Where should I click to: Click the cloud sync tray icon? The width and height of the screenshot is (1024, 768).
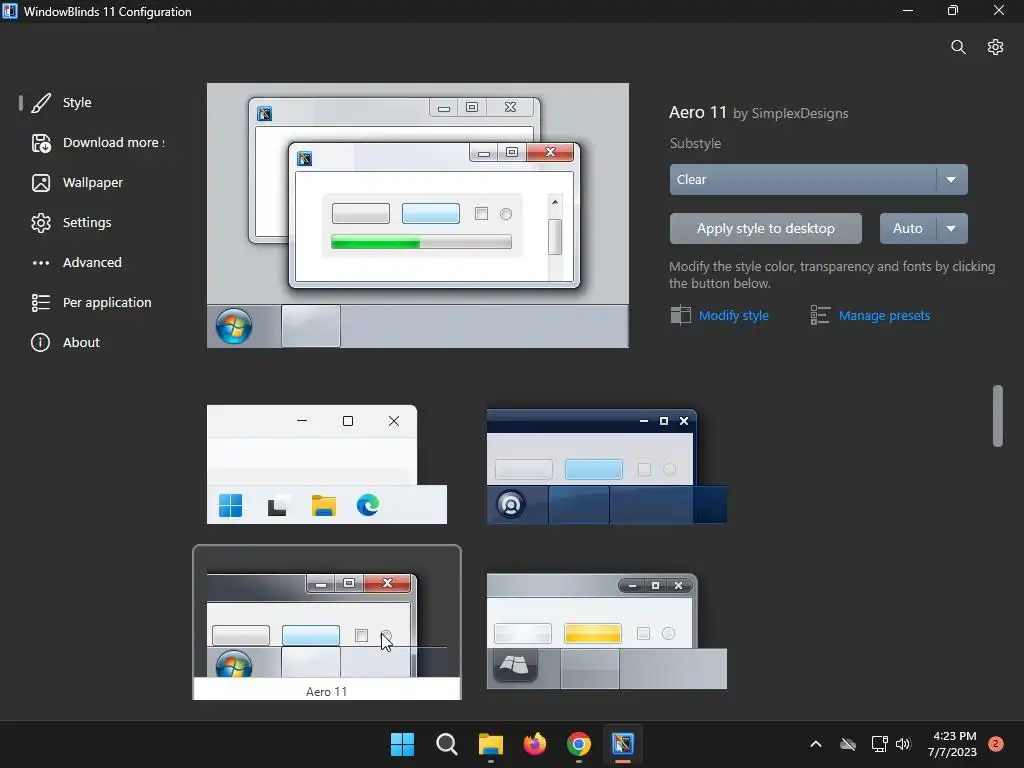point(848,744)
